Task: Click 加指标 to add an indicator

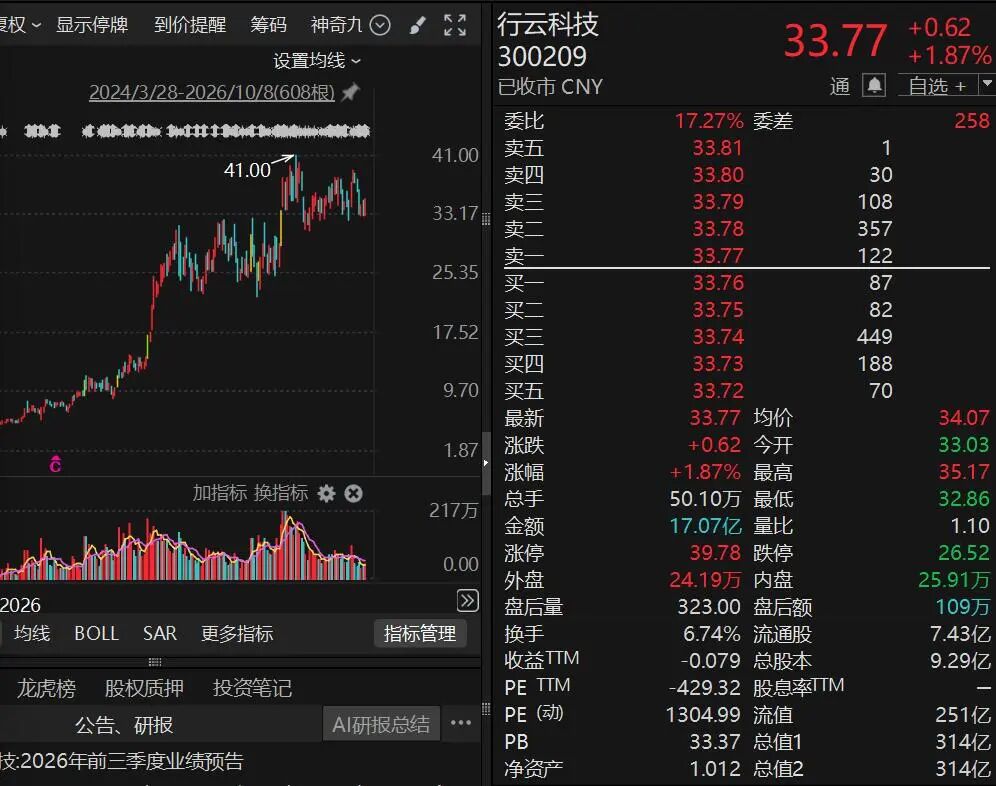Action: click(220, 493)
